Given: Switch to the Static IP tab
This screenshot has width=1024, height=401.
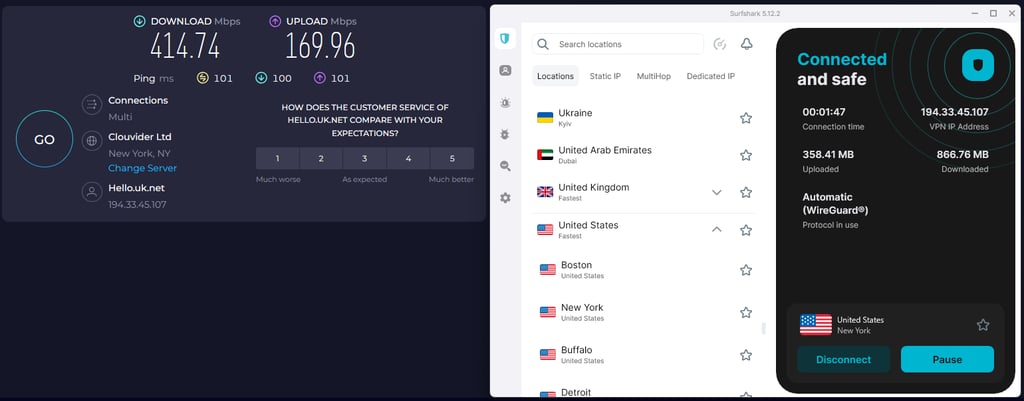Looking at the screenshot, I should (605, 76).
